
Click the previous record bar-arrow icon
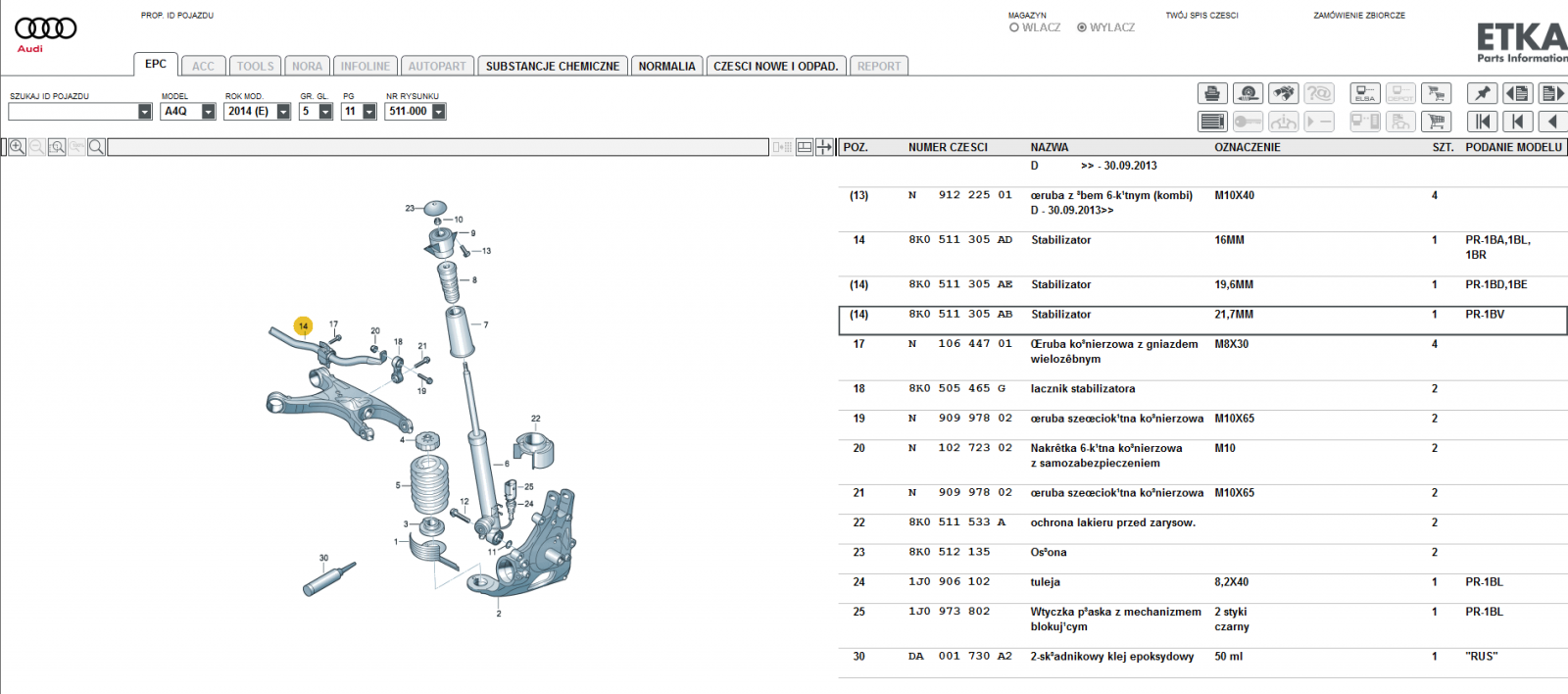click(1517, 122)
